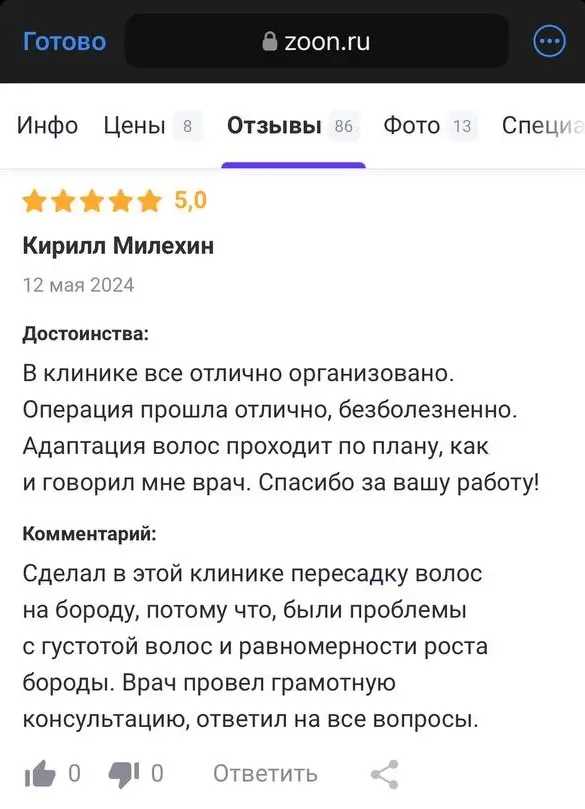The image size is (585, 809).
Task: Tap the like counter showing 0
Action: point(74,774)
